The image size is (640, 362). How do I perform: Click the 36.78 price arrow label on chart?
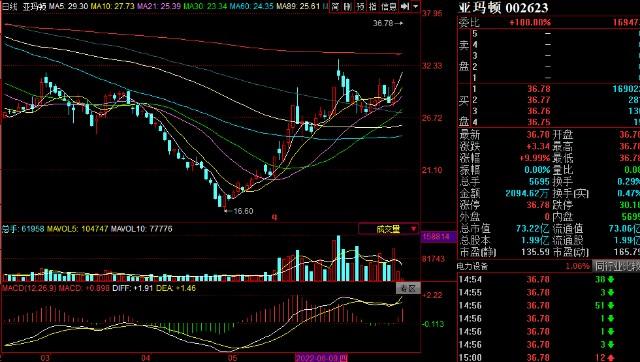click(x=387, y=23)
